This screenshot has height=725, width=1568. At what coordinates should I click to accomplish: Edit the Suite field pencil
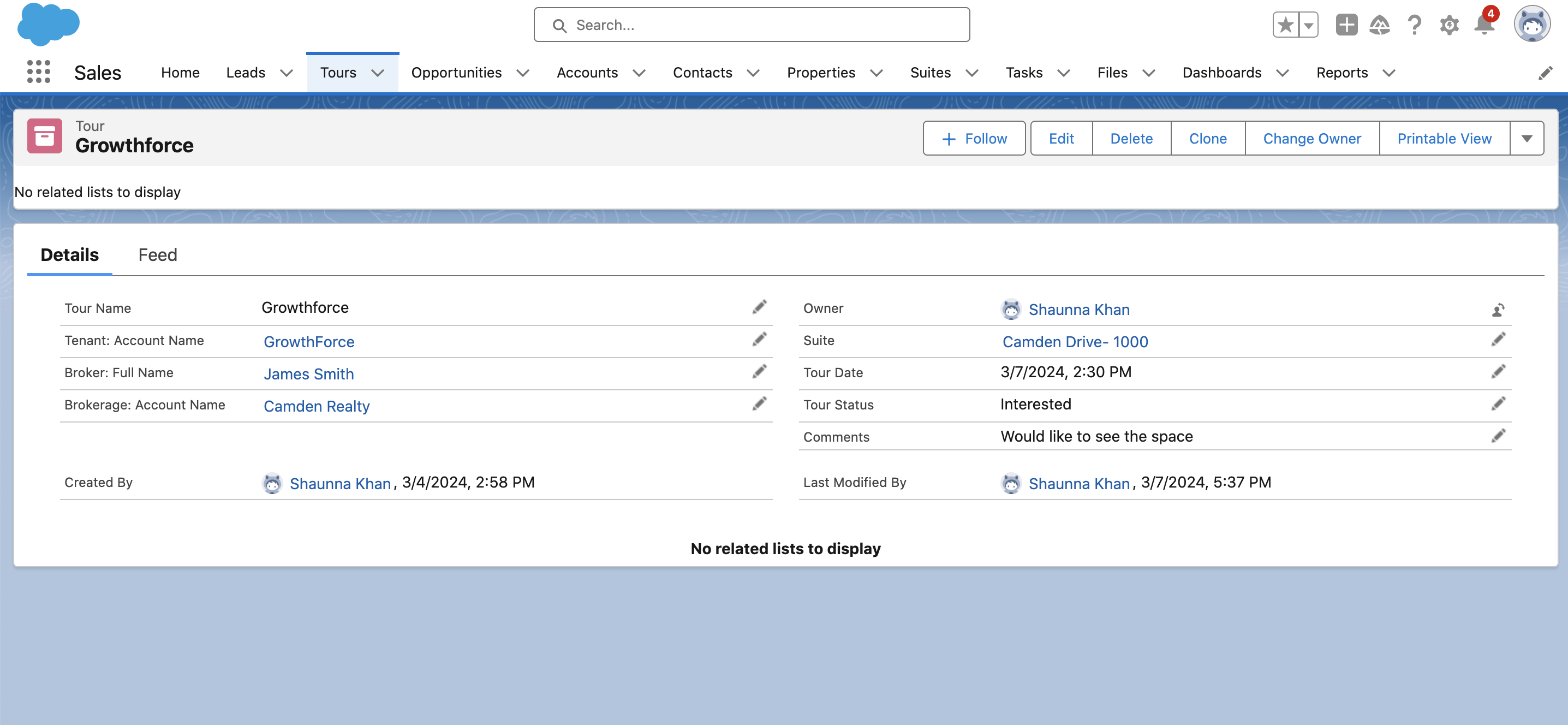click(x=1498, y=339)
